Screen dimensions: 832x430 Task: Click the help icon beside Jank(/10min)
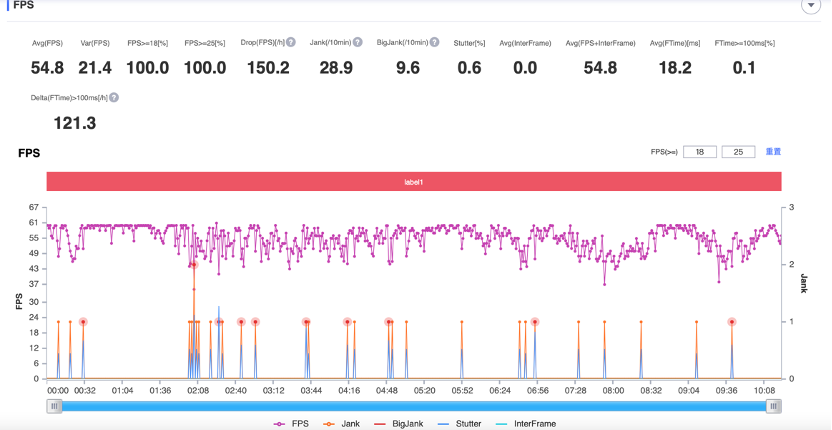tap(356, 42)
